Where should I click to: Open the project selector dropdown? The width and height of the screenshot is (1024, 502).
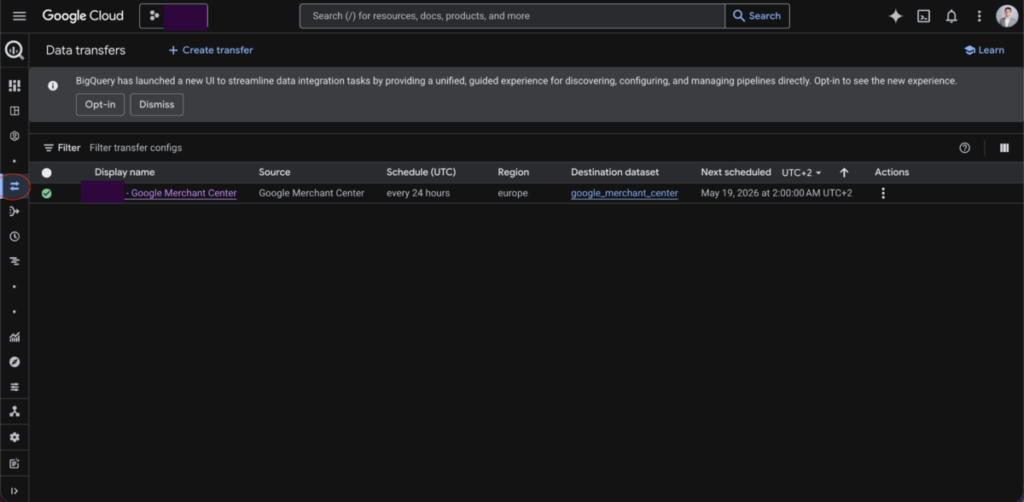click(x=174, y=16)
